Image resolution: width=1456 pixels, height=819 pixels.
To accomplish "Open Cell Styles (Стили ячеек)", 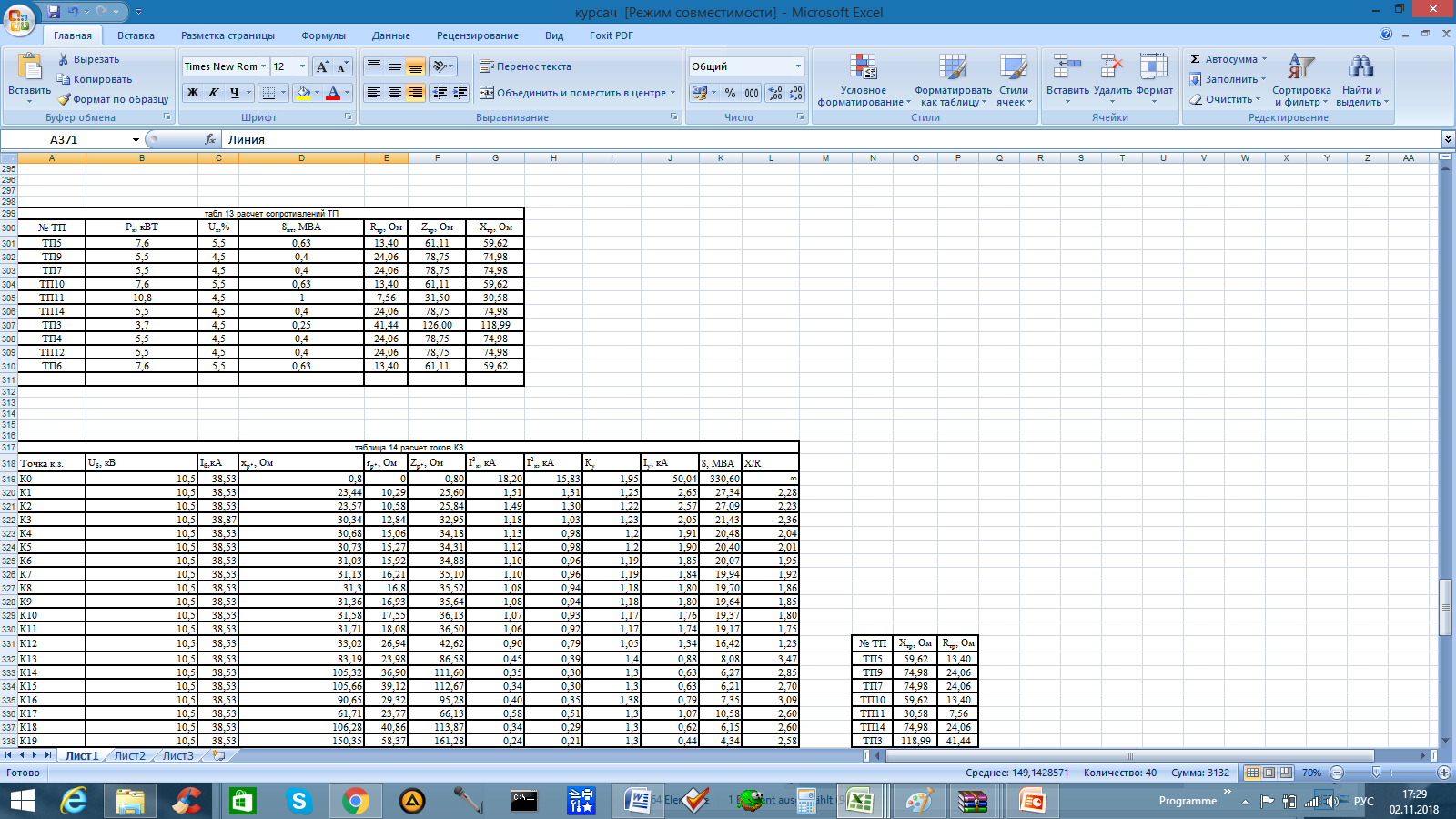I will click(1014, 80).
